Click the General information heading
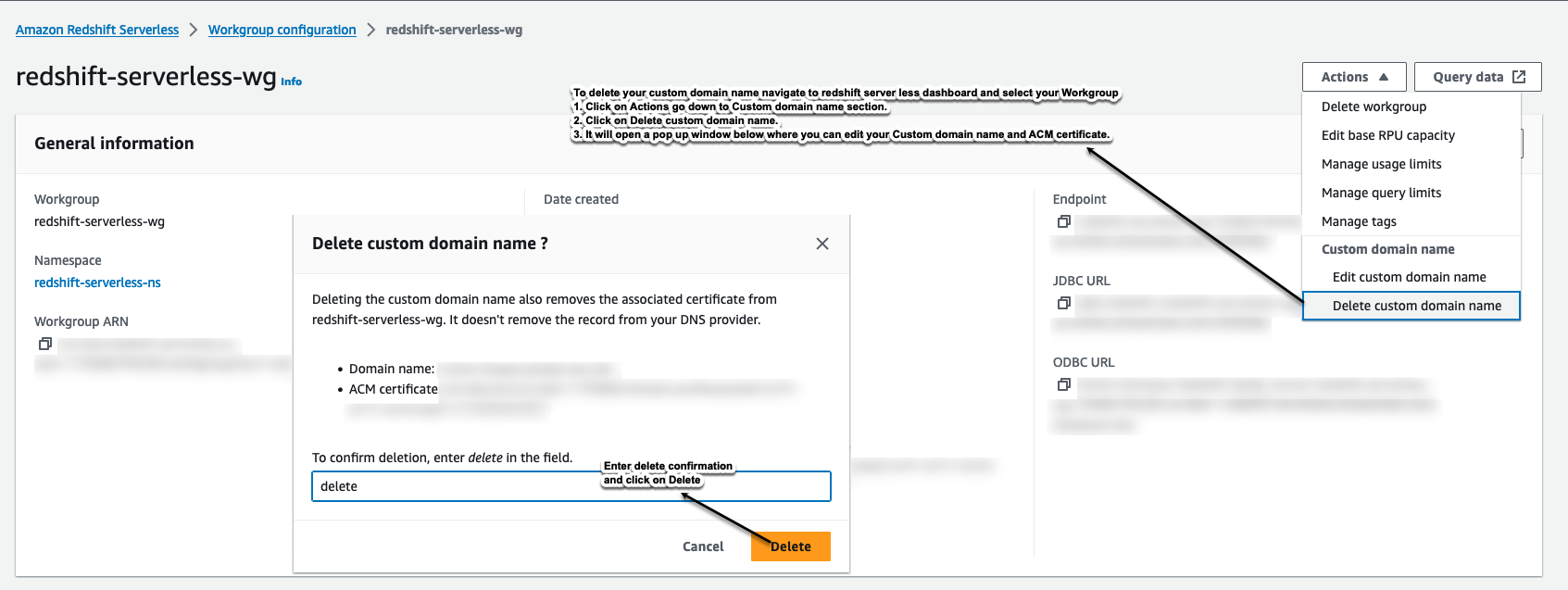The height and width of the screenshot is (590, 1568). 114,144
